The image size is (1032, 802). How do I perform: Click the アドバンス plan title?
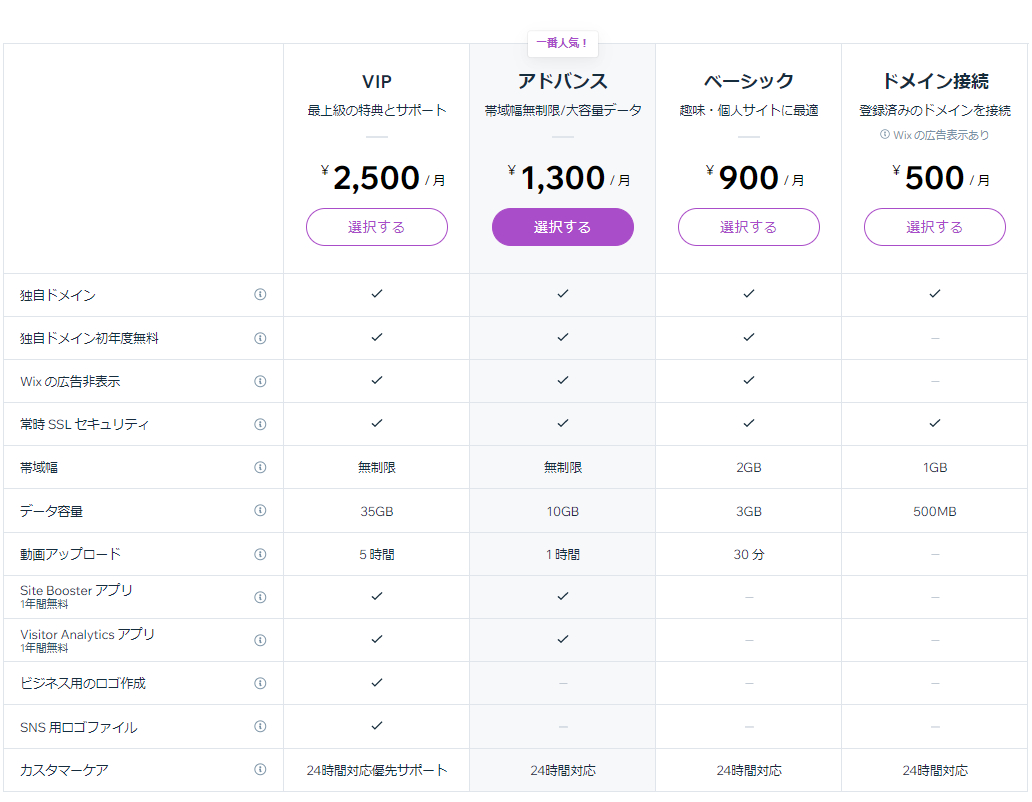[563, 82]
